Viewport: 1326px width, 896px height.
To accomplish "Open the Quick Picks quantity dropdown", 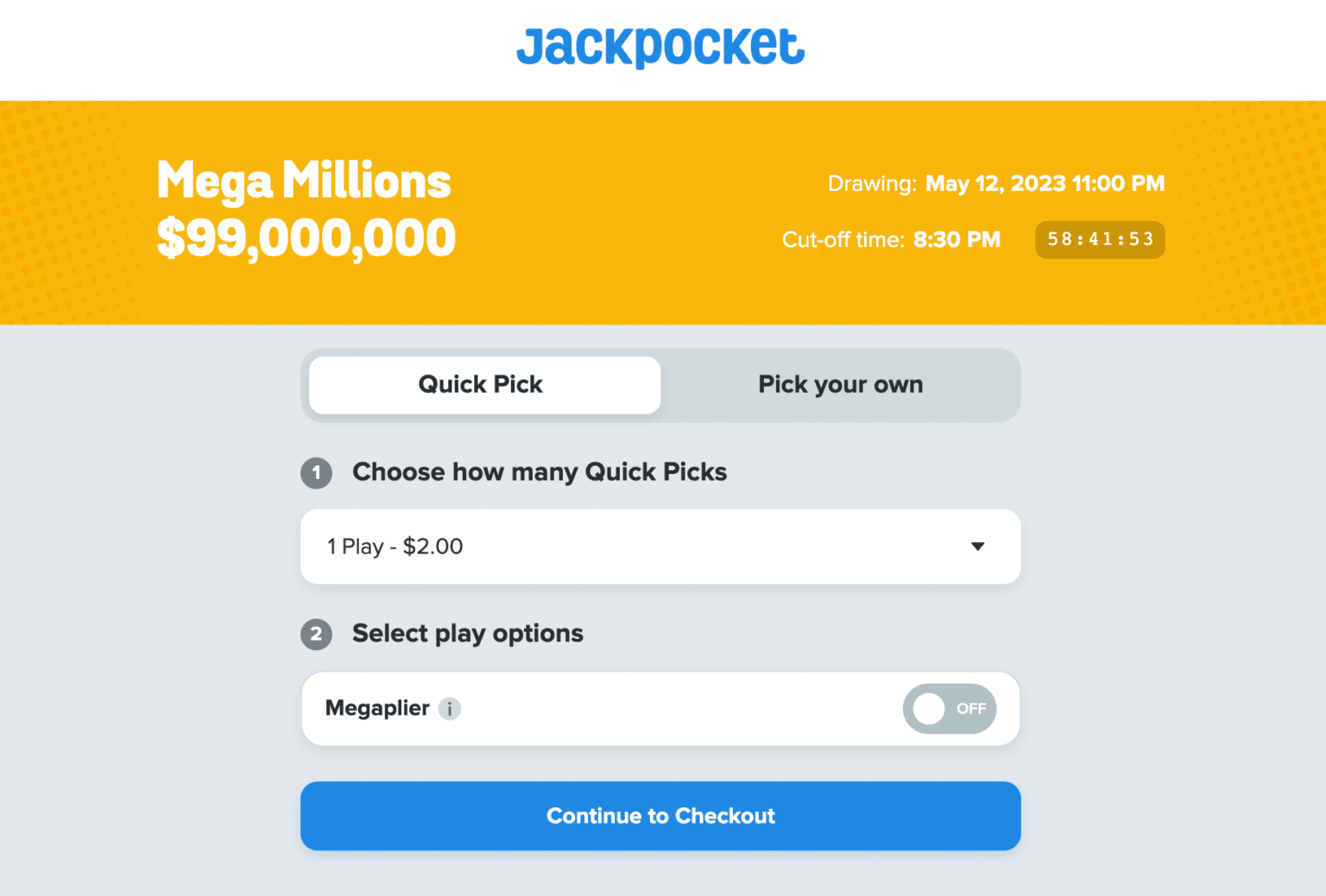I will [x=660, y=546].
